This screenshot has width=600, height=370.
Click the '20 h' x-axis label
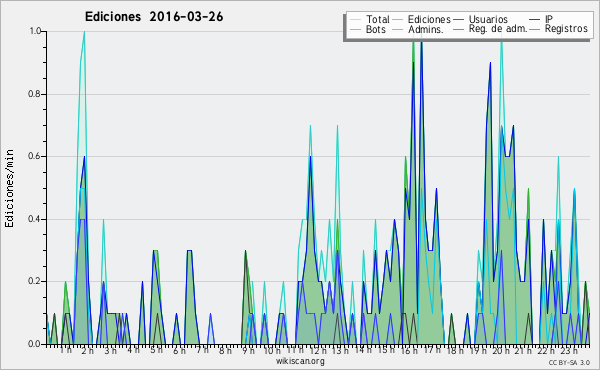pos(501,350)
